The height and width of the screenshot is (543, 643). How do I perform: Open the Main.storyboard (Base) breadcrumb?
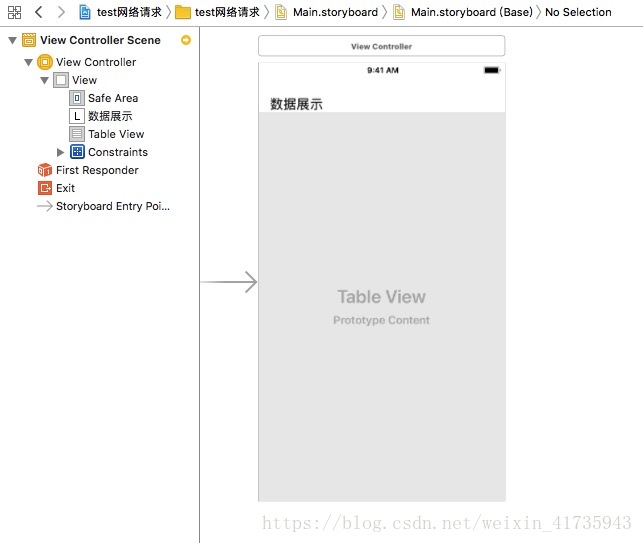click(472, 12)
